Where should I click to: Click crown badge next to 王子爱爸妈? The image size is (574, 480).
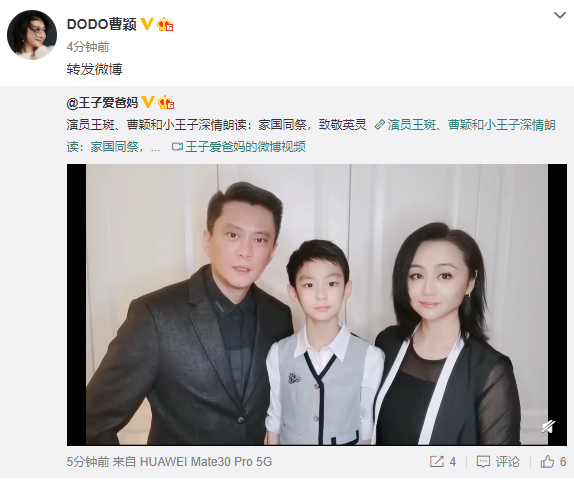click(x=166, y=103)
